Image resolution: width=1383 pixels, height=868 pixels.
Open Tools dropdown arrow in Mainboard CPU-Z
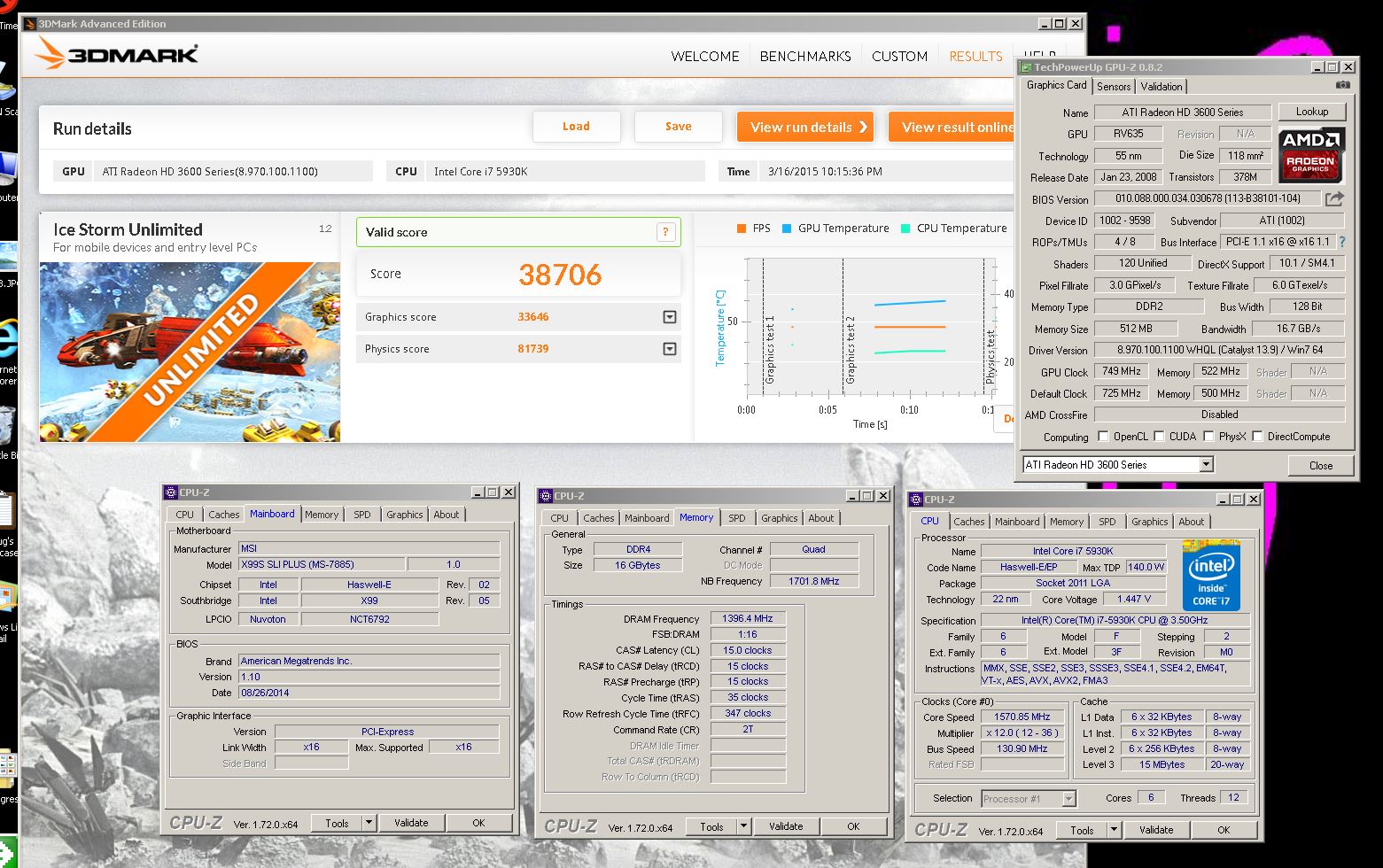tap(369, 822)
